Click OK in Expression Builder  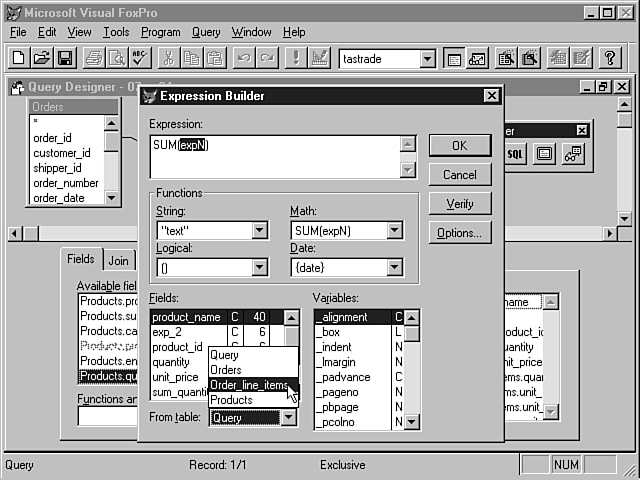(x=459, y=145)
